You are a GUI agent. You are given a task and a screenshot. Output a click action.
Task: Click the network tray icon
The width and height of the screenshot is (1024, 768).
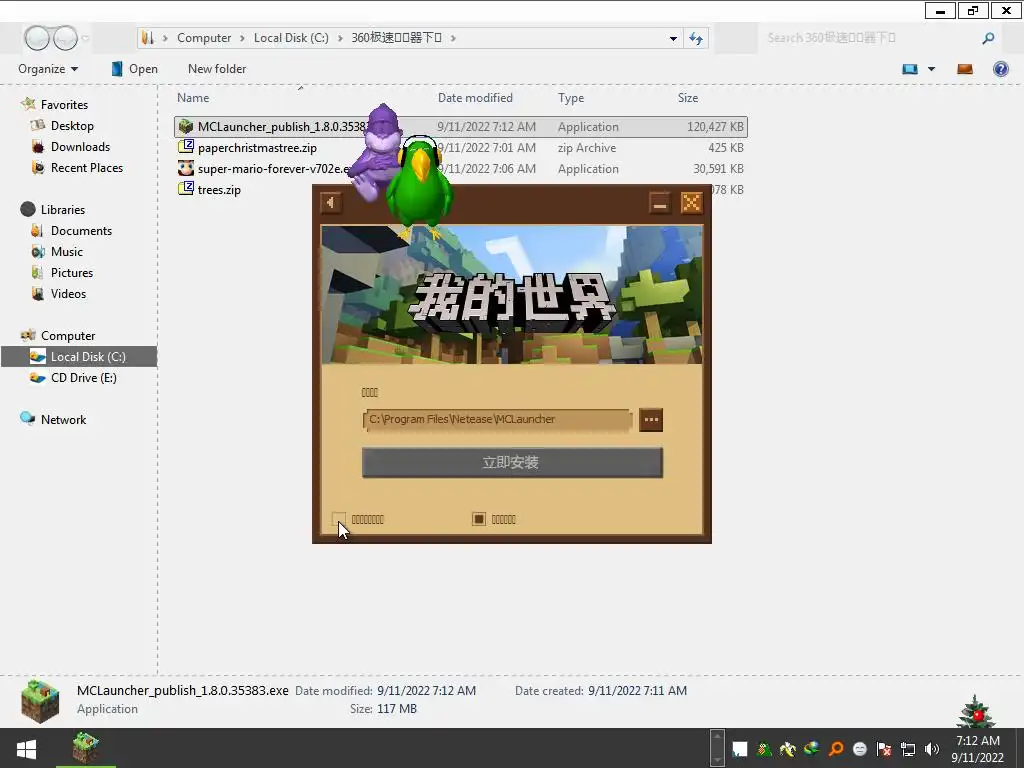pos(908,749)
